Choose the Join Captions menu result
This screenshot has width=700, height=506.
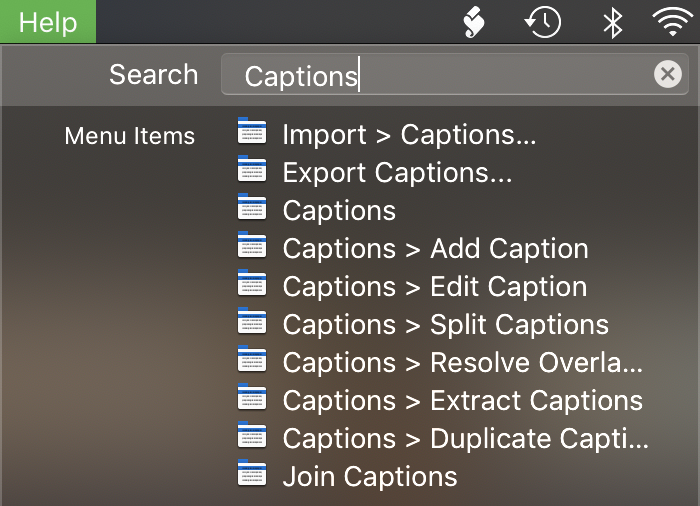click(x=369, y=477)
